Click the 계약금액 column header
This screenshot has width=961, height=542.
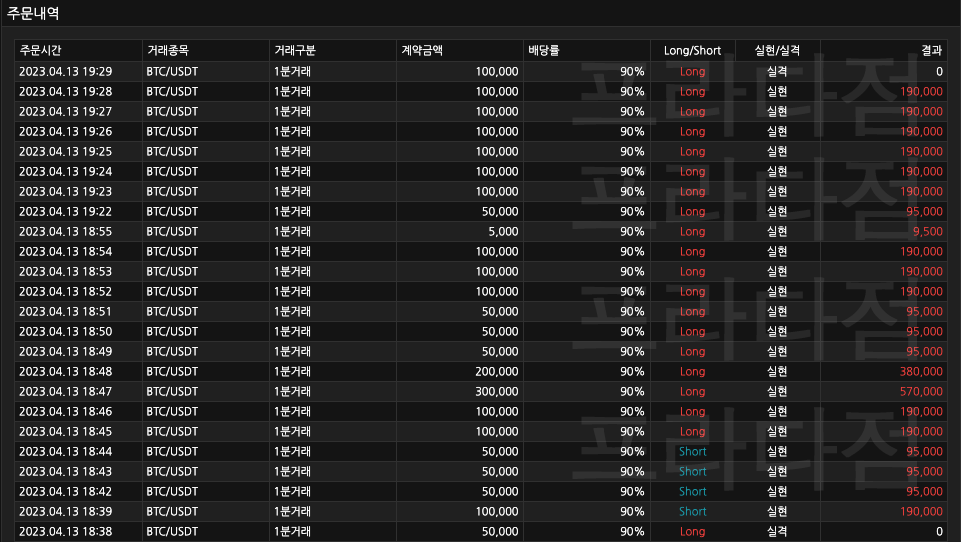[422, 50]
